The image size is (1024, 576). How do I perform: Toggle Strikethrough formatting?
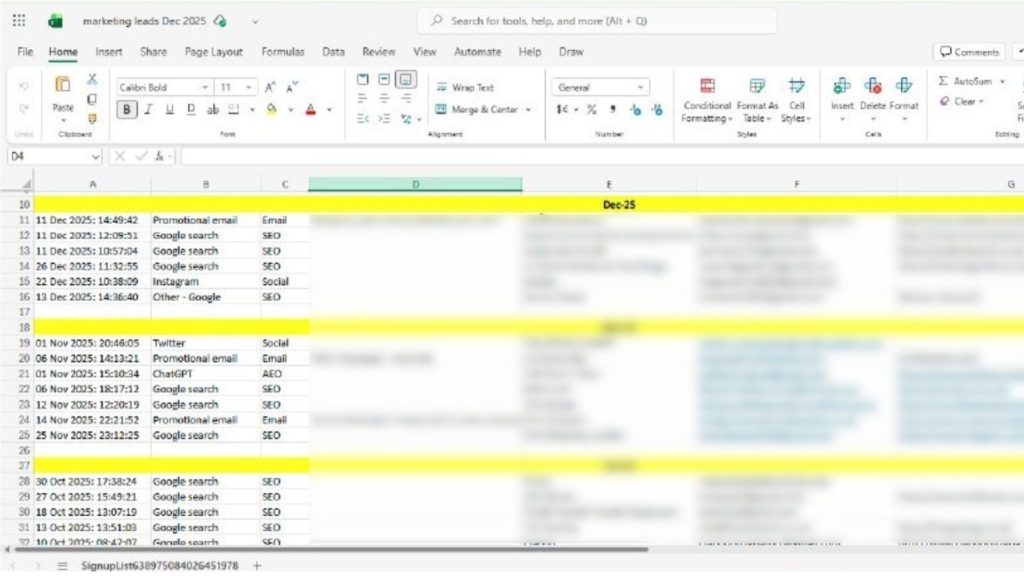point(212,109)
